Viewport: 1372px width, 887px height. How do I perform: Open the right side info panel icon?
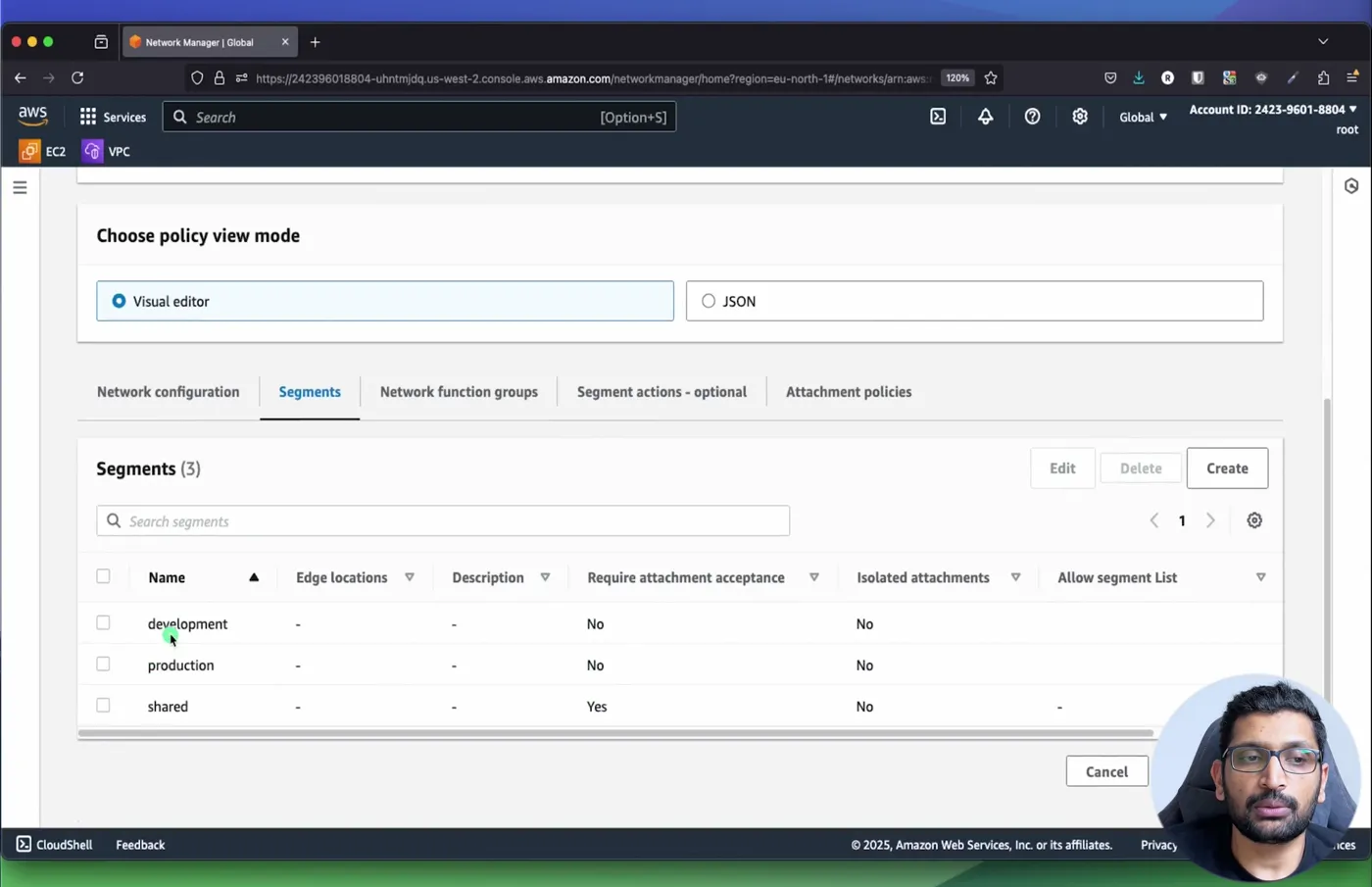[x=1351, y=186]
